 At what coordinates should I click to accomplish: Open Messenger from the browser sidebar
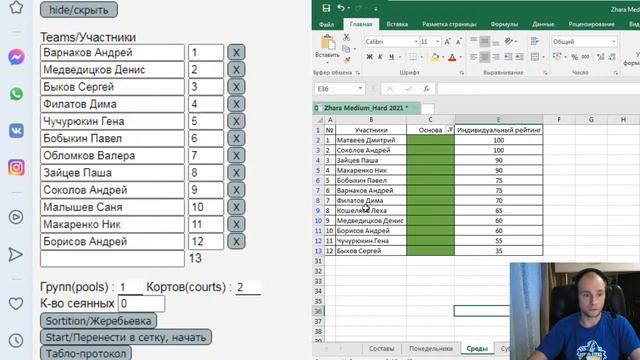(16, 57)
